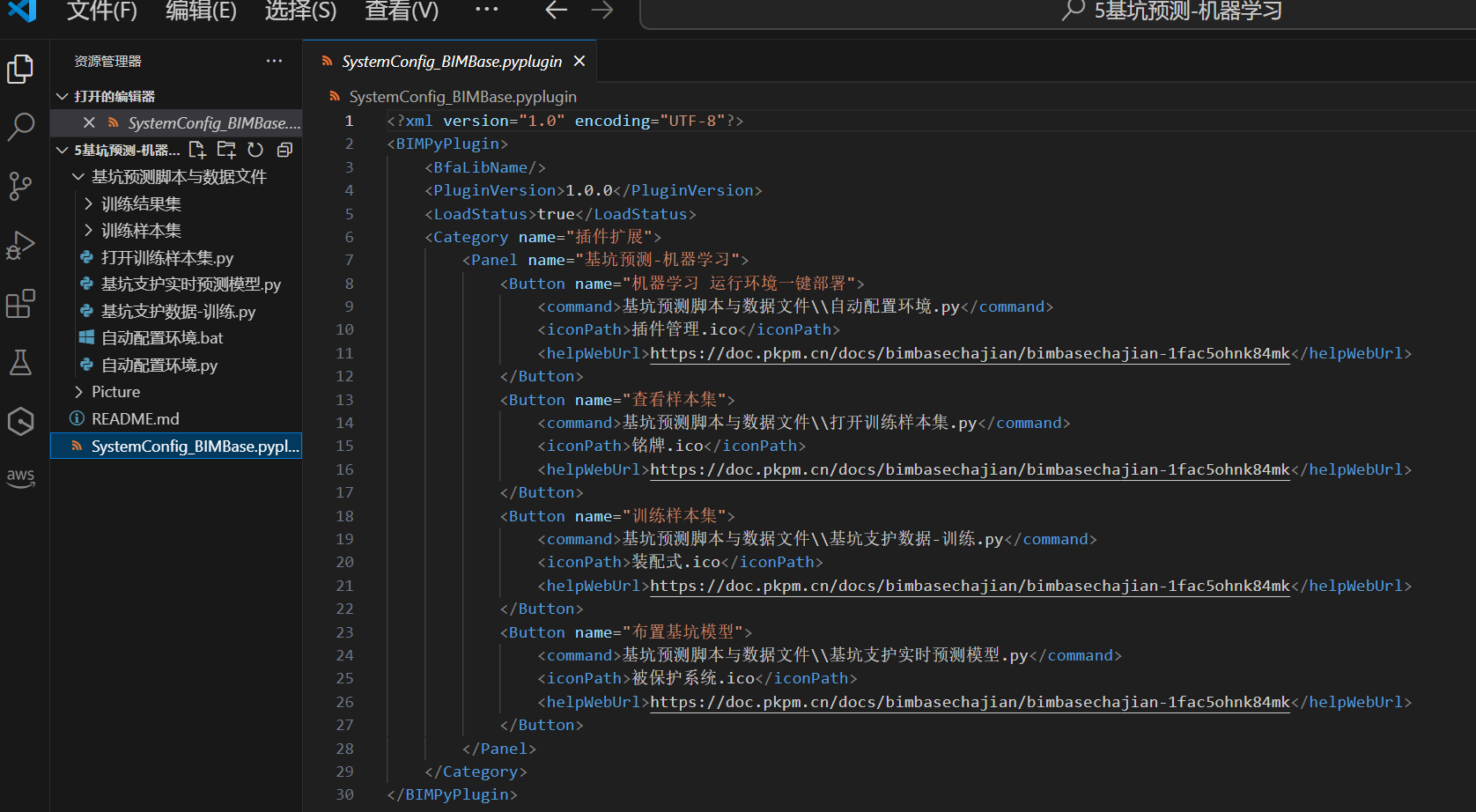Open the Extensions view
This screenshot has width=1476, height=812.
point(20,304)
